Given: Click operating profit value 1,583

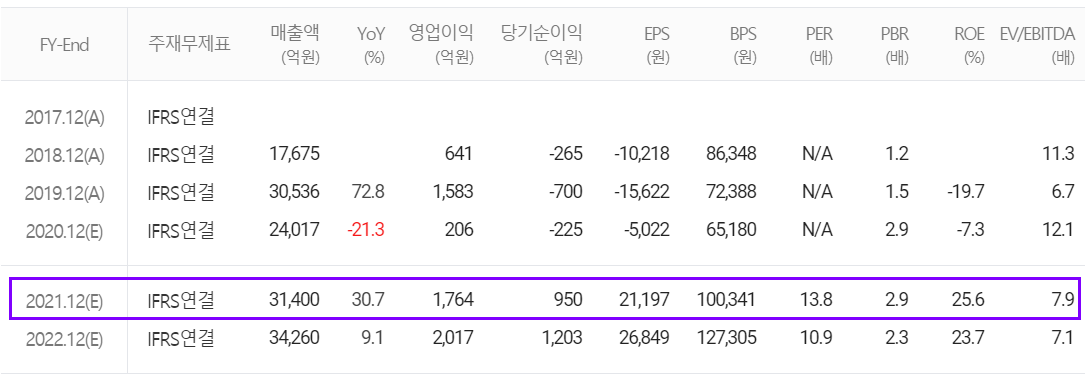Looking at the screenshot, I should 454,192.
